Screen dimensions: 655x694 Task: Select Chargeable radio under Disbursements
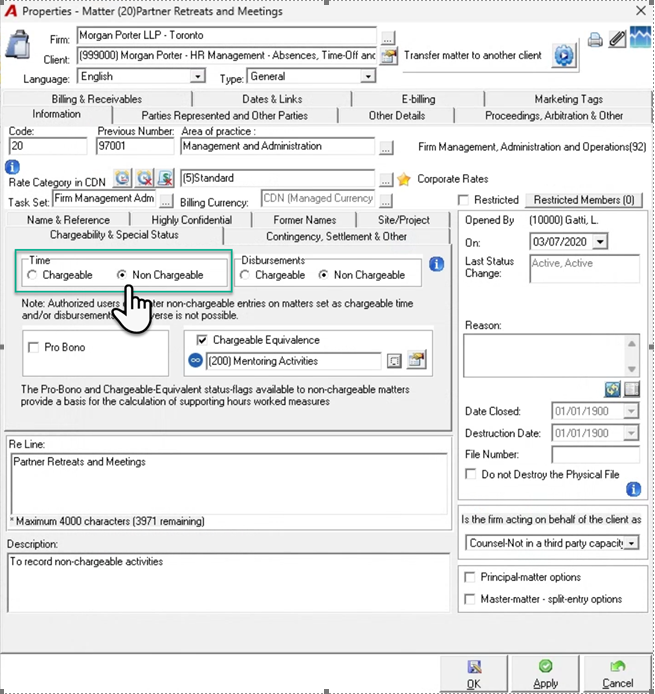click(x=245, y=275)
